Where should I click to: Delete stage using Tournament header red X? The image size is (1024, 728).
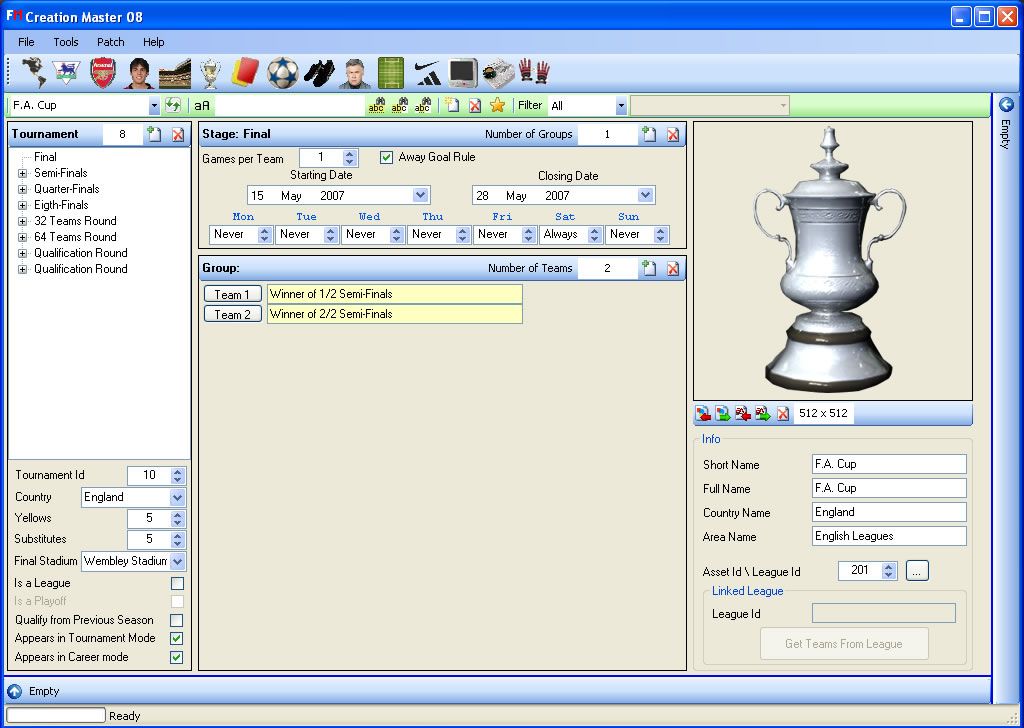coord(178,135)
